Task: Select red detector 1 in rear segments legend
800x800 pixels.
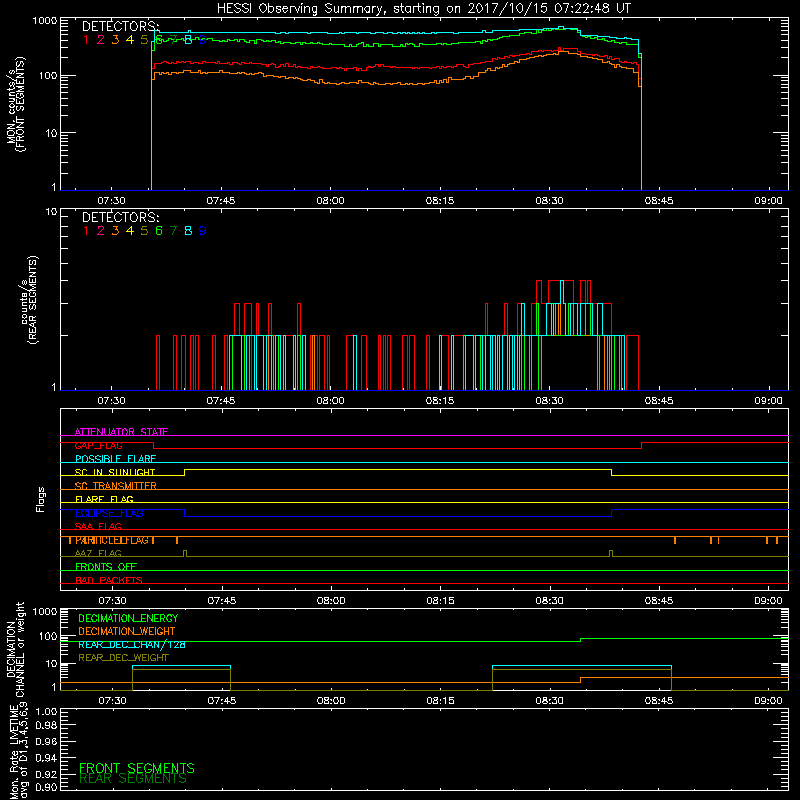Action: pos(86,231)
